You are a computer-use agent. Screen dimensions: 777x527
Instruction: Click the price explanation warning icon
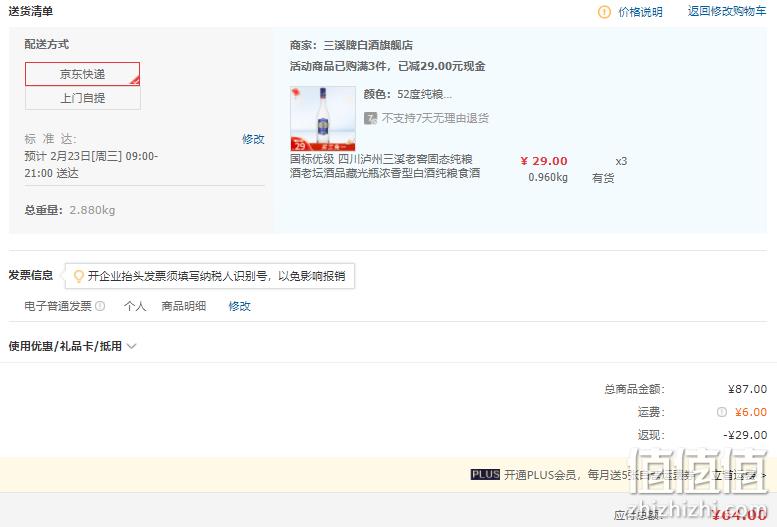coord(604,12)
